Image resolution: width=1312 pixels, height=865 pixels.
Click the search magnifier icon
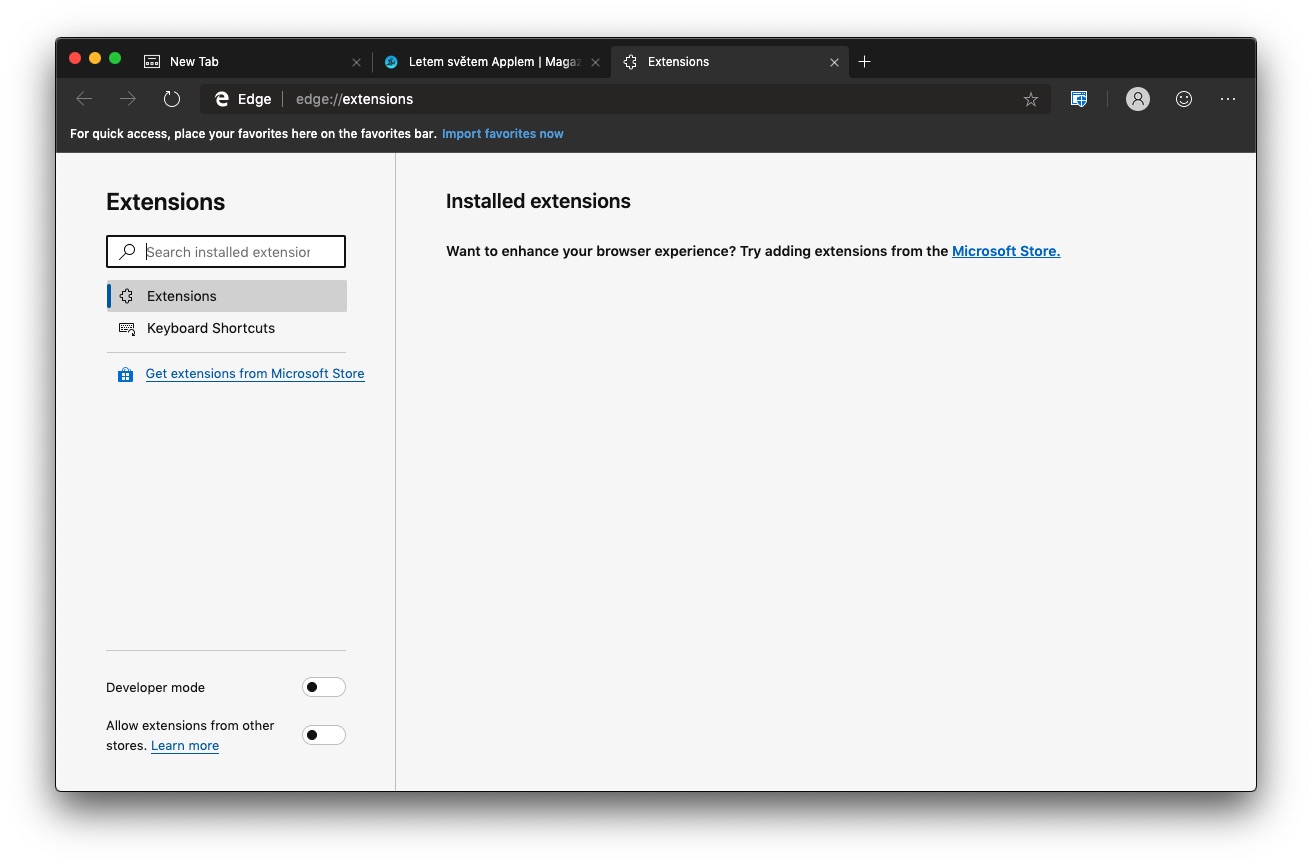127,252
